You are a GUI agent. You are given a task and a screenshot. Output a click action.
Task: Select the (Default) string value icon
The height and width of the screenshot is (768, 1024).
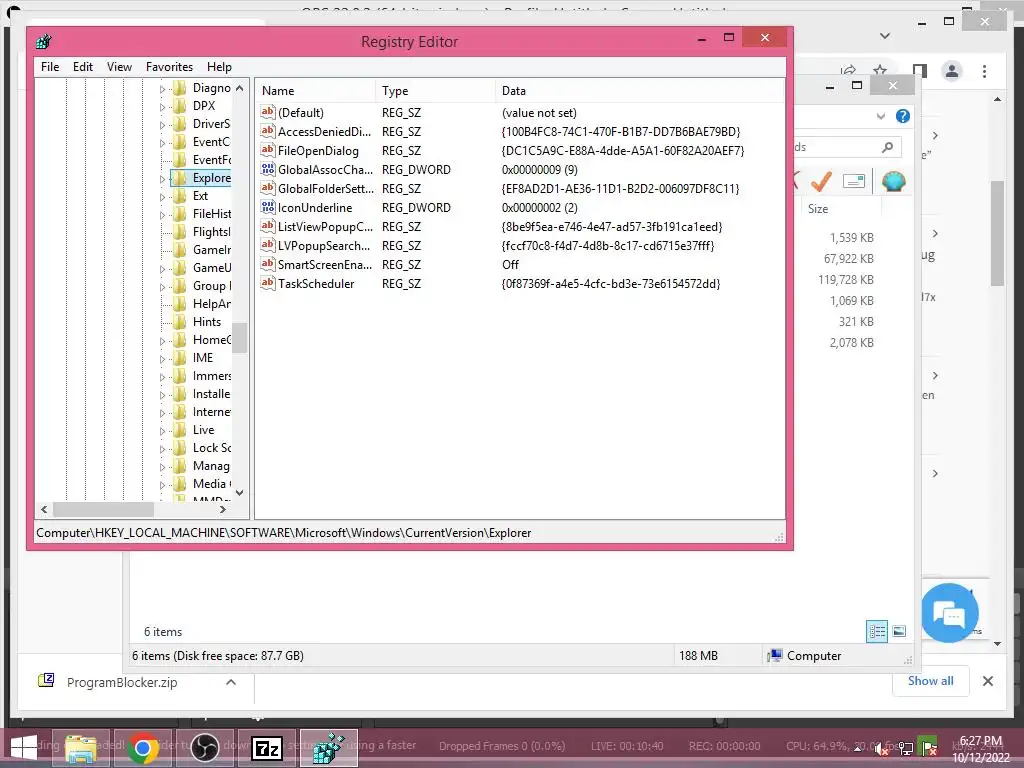(x=268, y=112)
